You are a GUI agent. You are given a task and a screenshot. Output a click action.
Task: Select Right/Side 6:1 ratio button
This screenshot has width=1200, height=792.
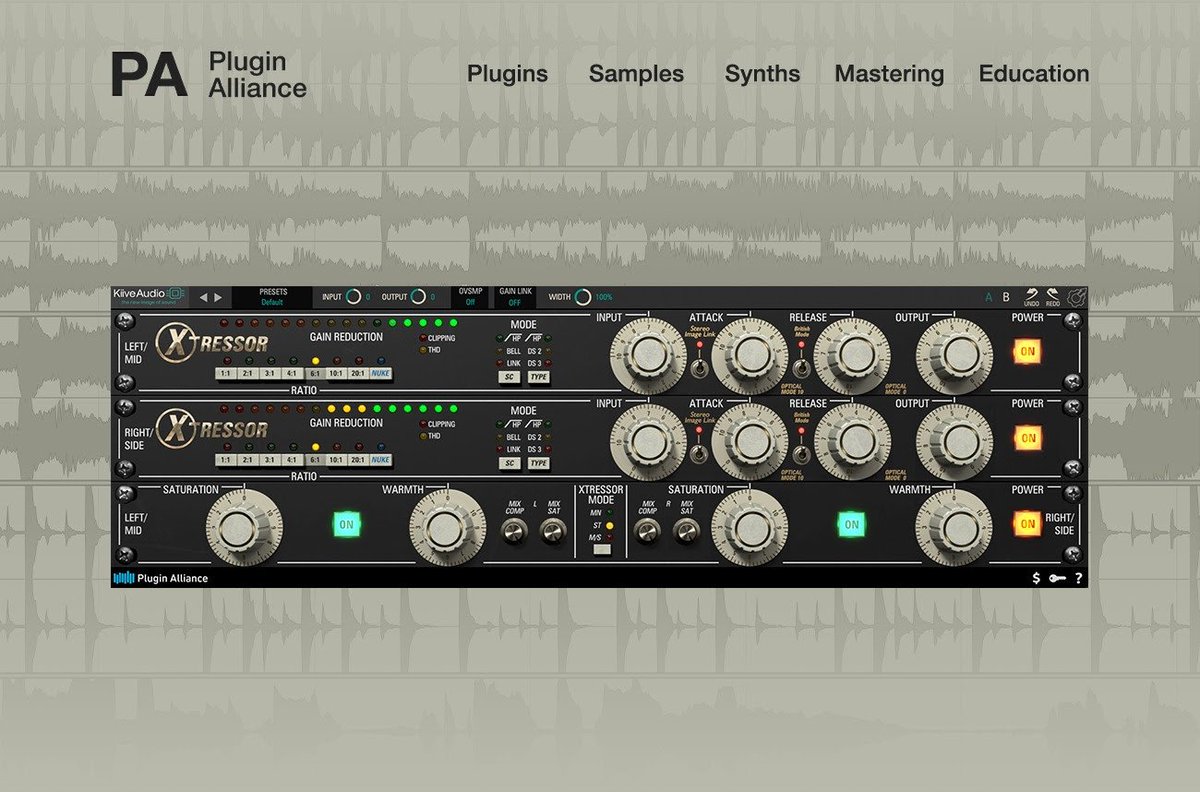tap(314, 460)
